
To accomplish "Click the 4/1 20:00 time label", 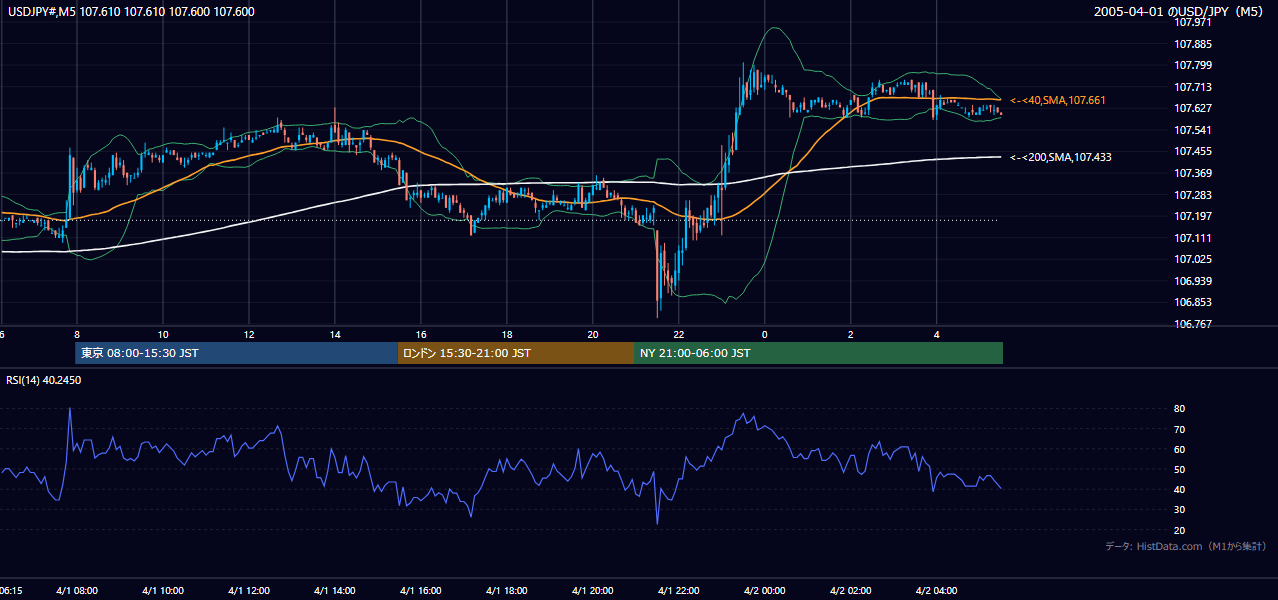I will click(593, 590).
